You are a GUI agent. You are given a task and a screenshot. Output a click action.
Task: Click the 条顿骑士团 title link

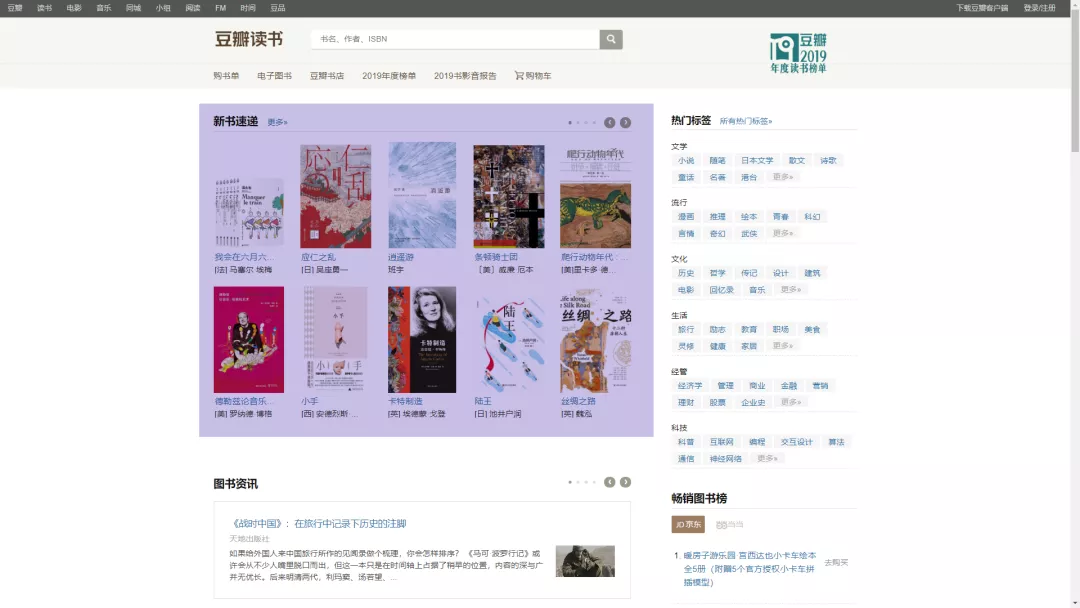496,258
